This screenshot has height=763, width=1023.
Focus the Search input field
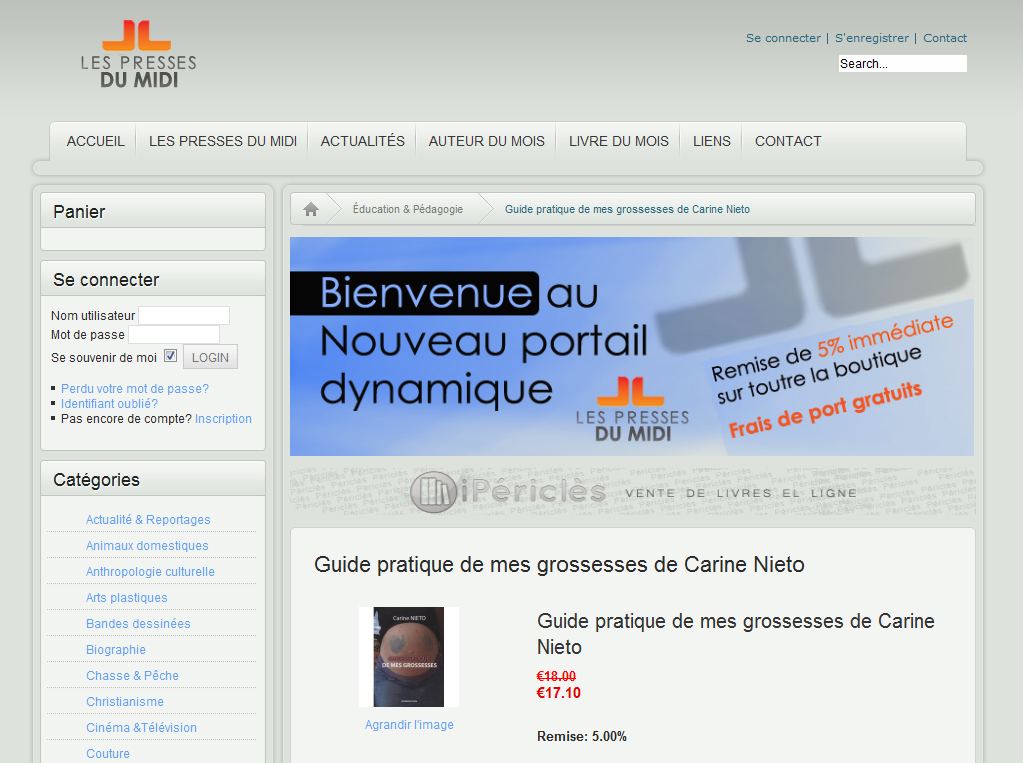902,64
